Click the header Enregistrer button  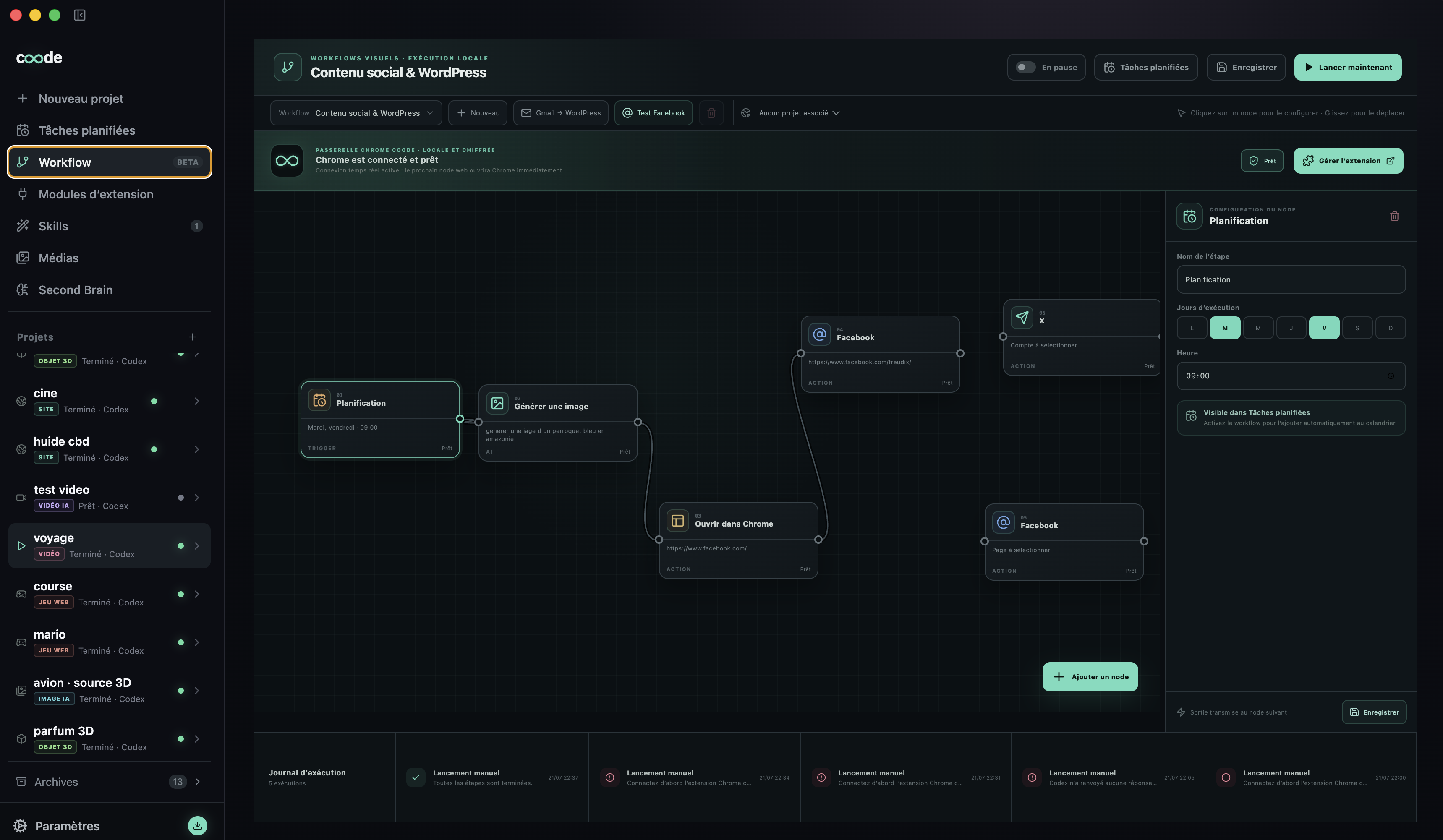[x=1246, y=67]
